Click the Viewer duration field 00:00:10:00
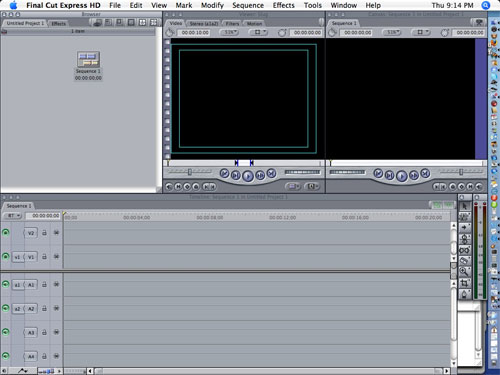 tap(195, 32)
